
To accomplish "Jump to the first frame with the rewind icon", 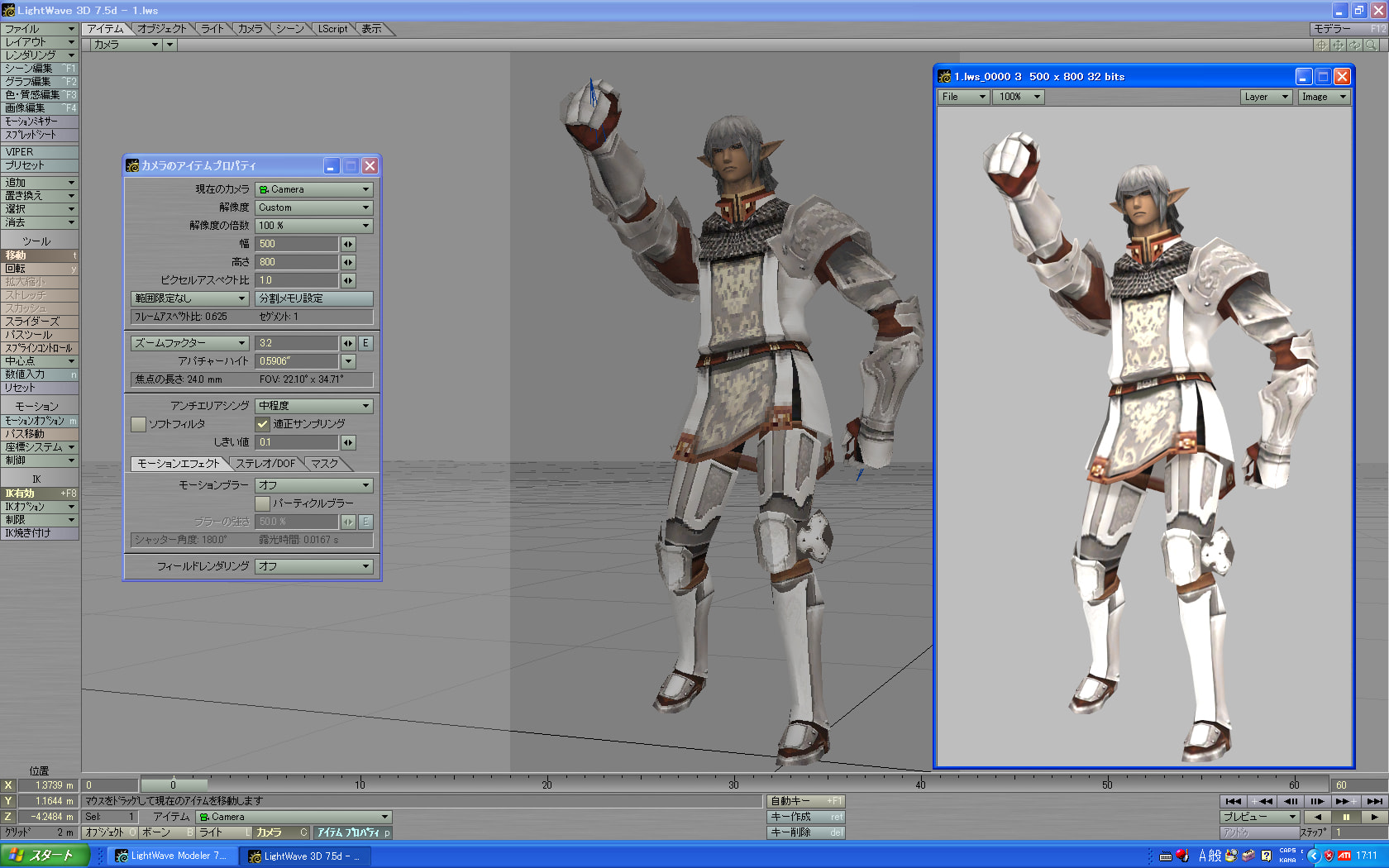I will 1233,801.
